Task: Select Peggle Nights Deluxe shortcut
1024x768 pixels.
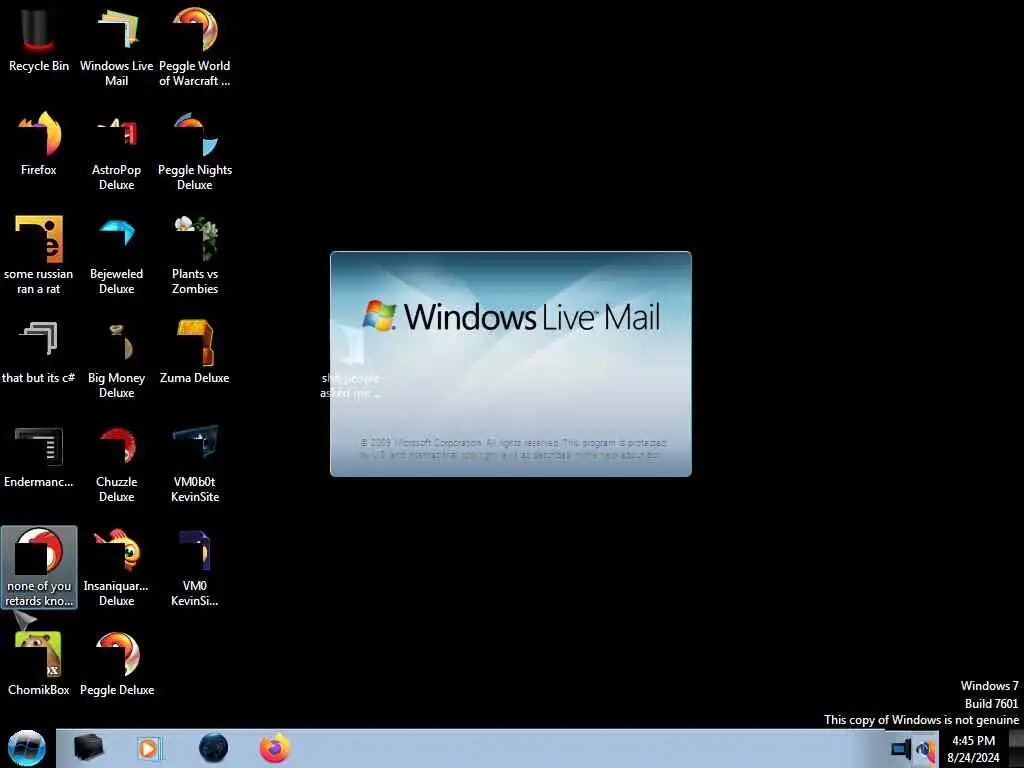Action: coord(195,152)
